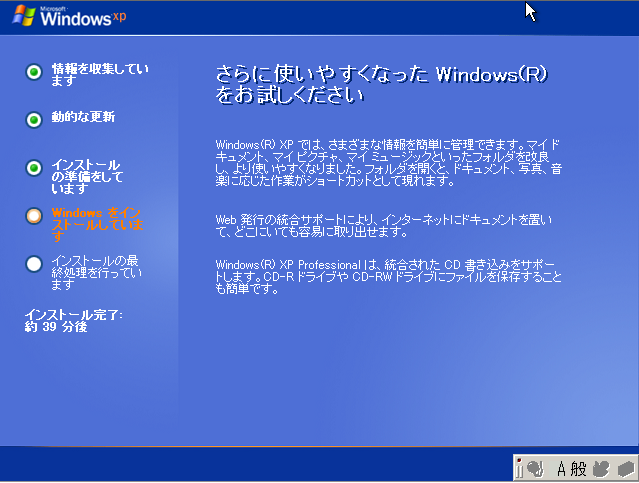Viewport: 639px width, 483px height.
Task: Click the step text インストールの準備をしています
Action: [x=87, y=176]
